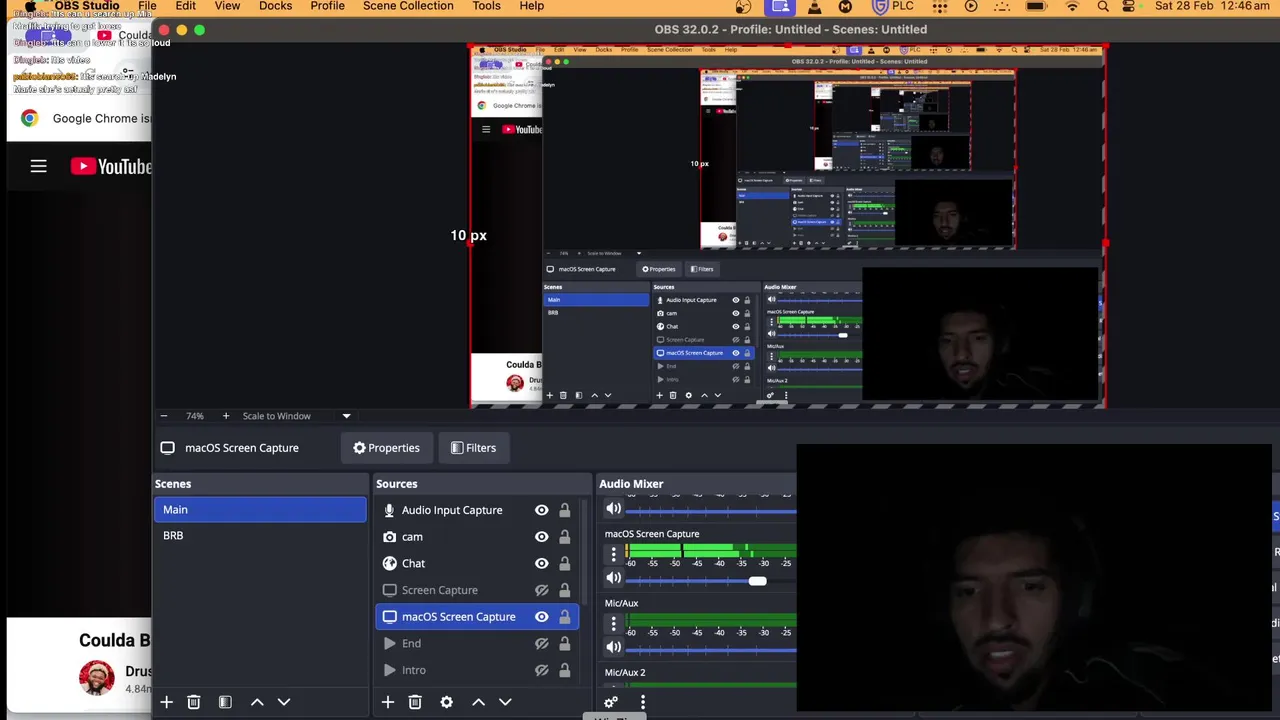Image resolution: width=1280 pixels, height=720 pixels.
Task: Open the Tools menu
Action: [x=486, y=6]
